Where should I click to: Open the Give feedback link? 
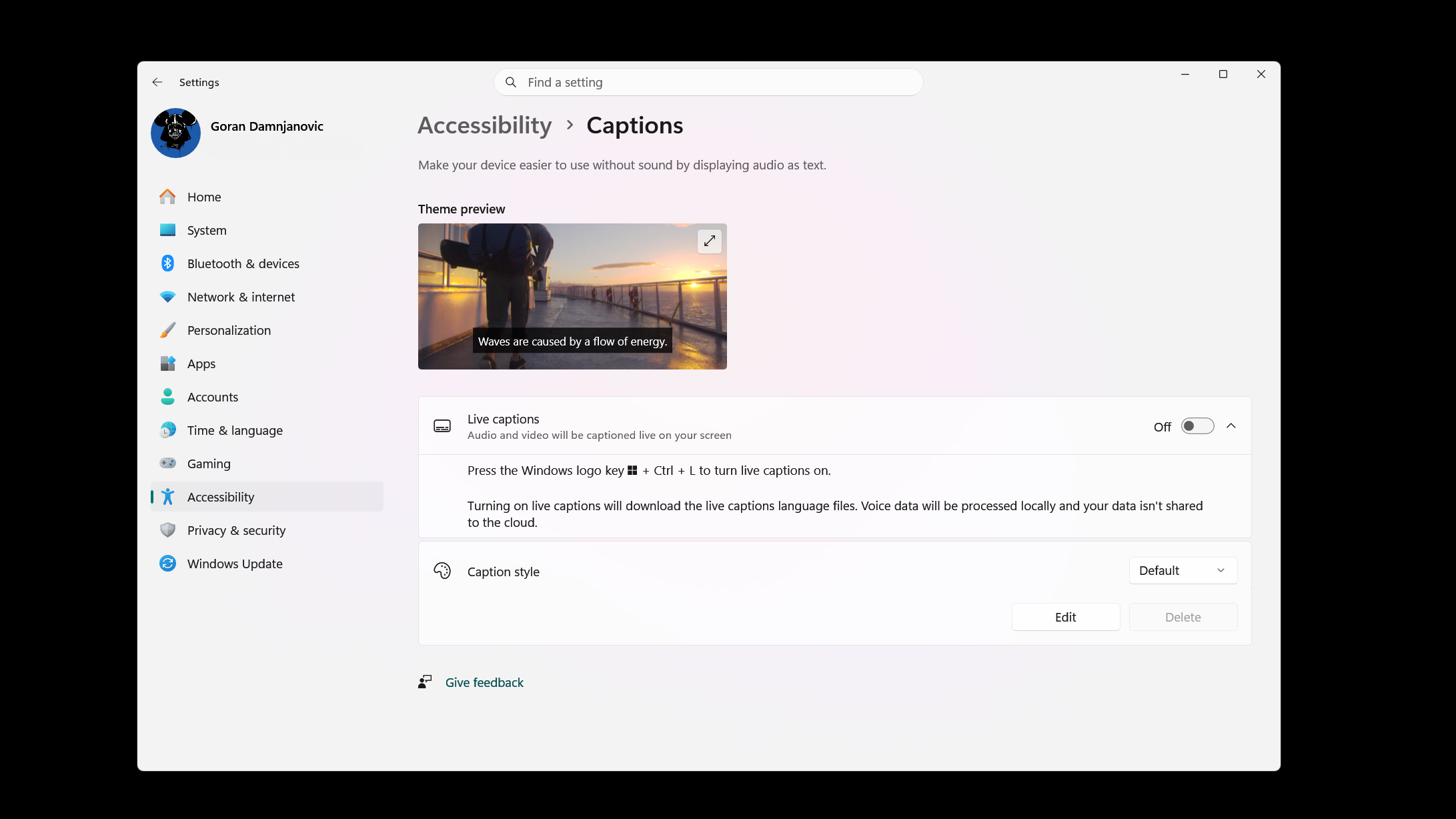pyautogui.click(x=484, y=682)
